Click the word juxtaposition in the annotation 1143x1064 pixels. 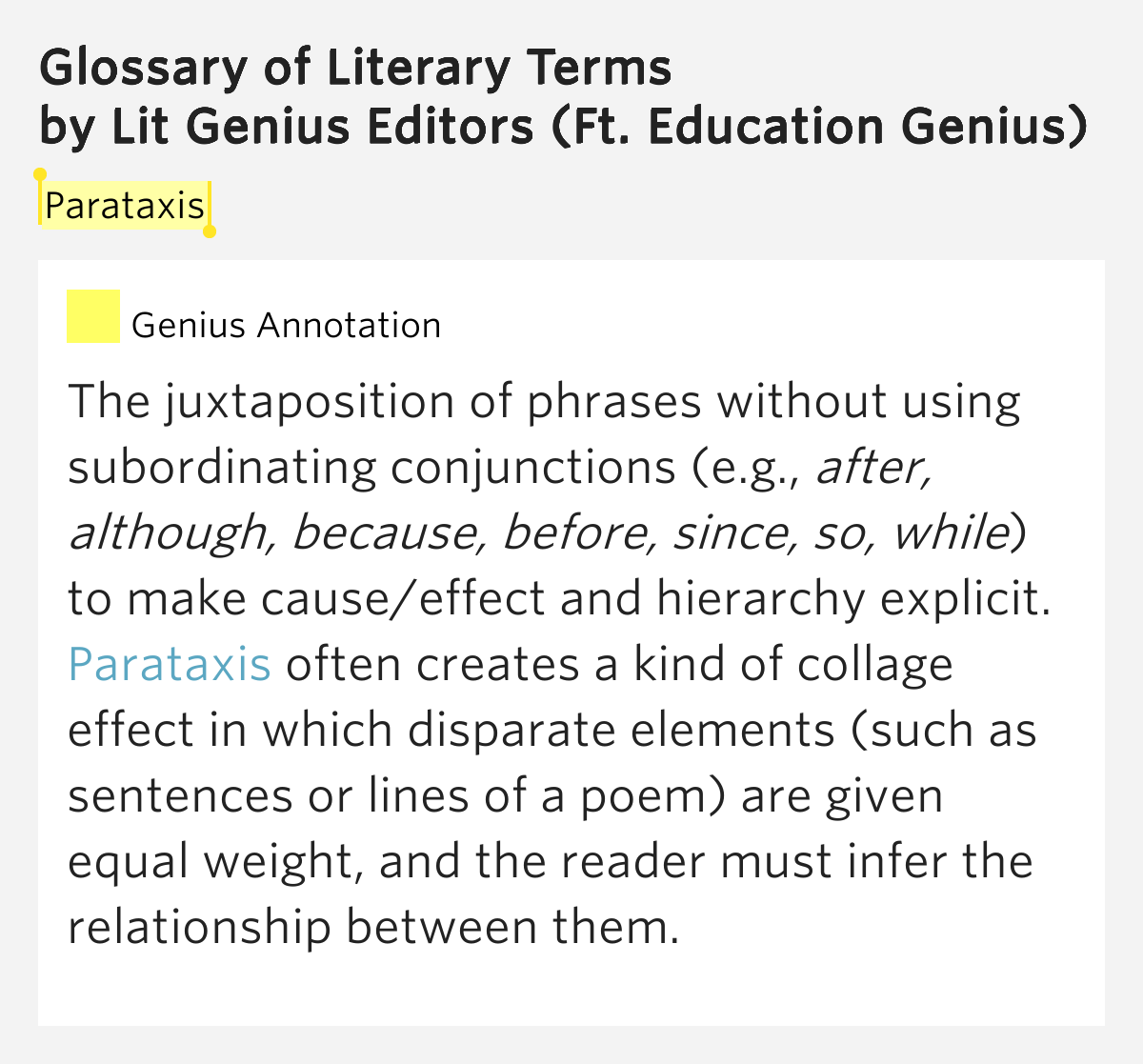point(309,402)
